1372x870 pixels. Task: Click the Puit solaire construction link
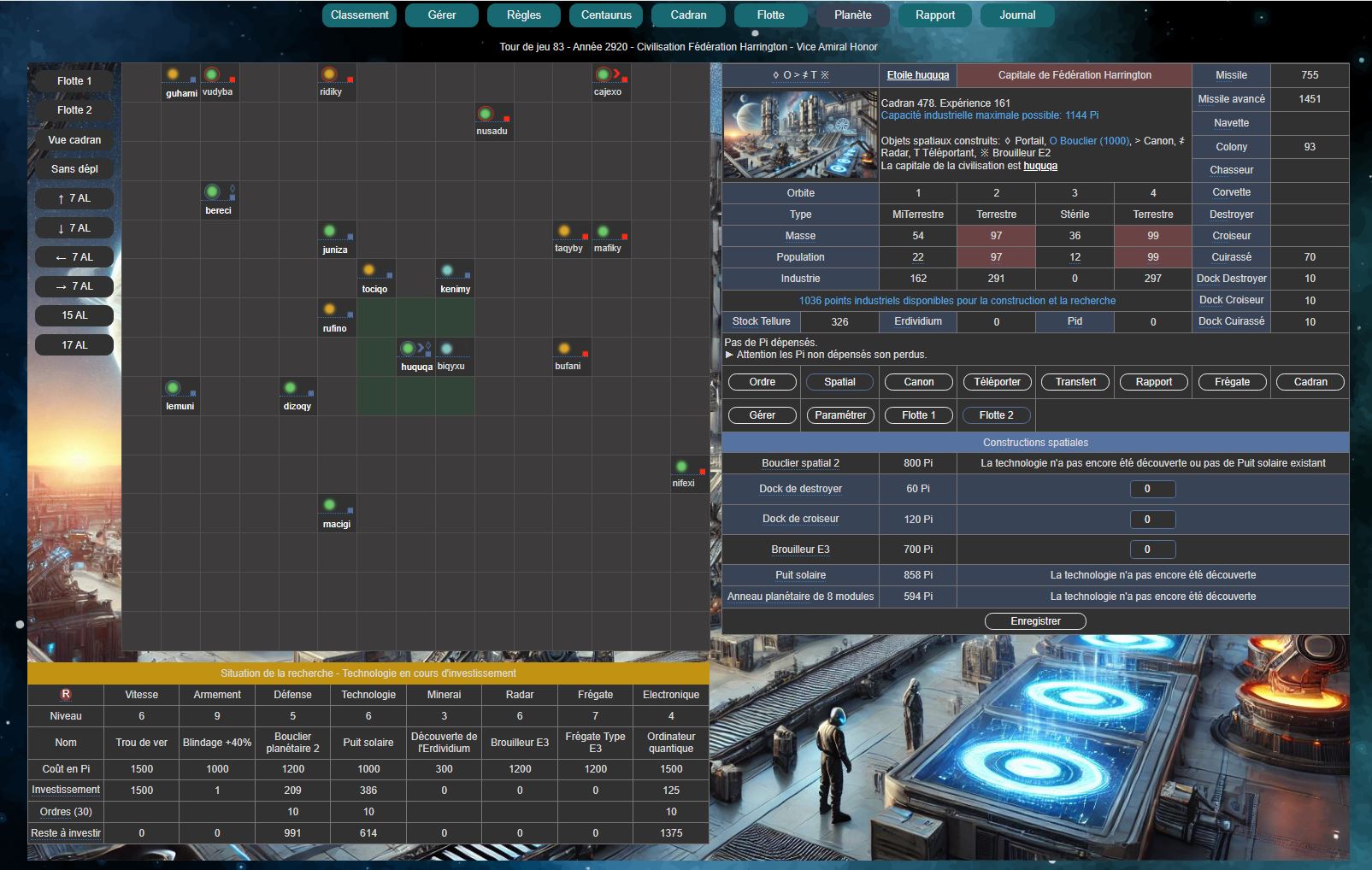[801, 575]
